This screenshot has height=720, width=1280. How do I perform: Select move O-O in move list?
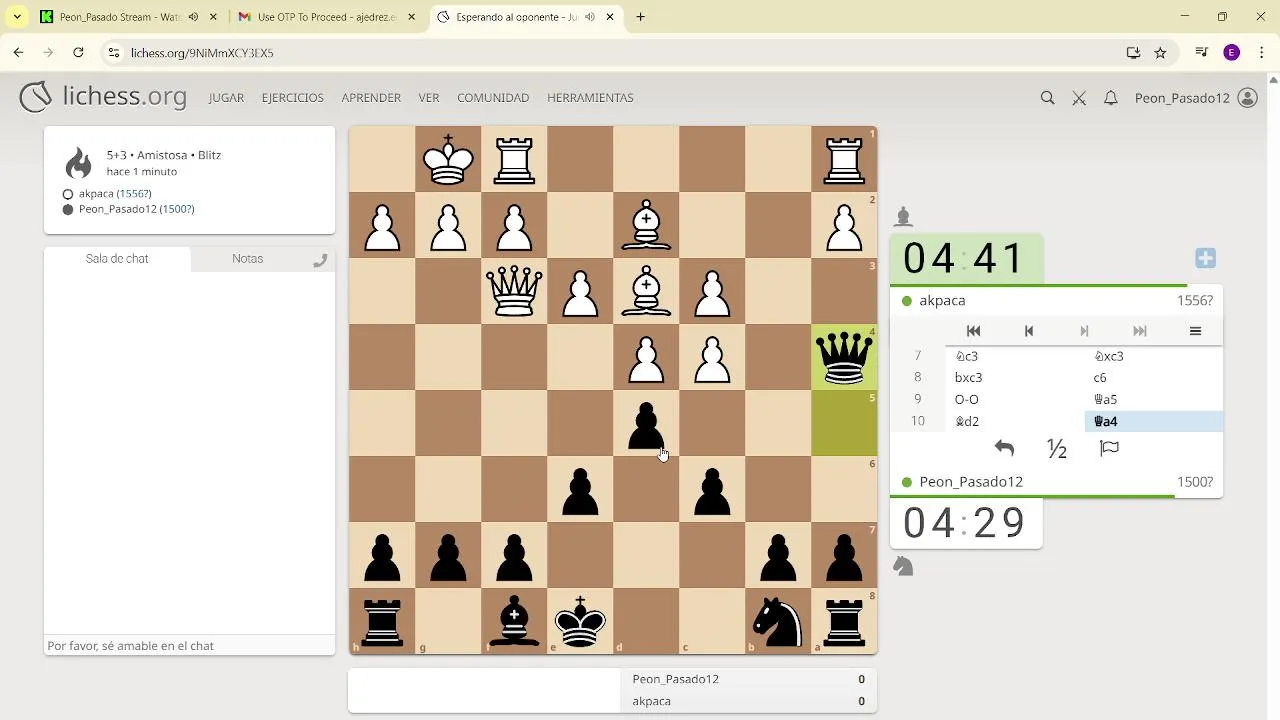point(1015,399)
